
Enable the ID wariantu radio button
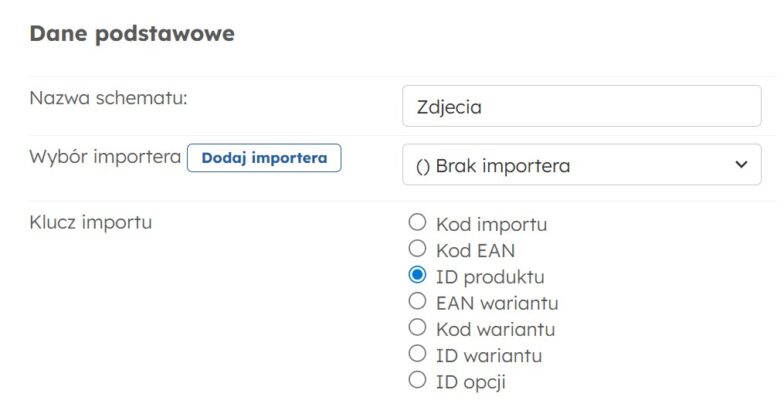pyautogui.click(x=418, y=353)
